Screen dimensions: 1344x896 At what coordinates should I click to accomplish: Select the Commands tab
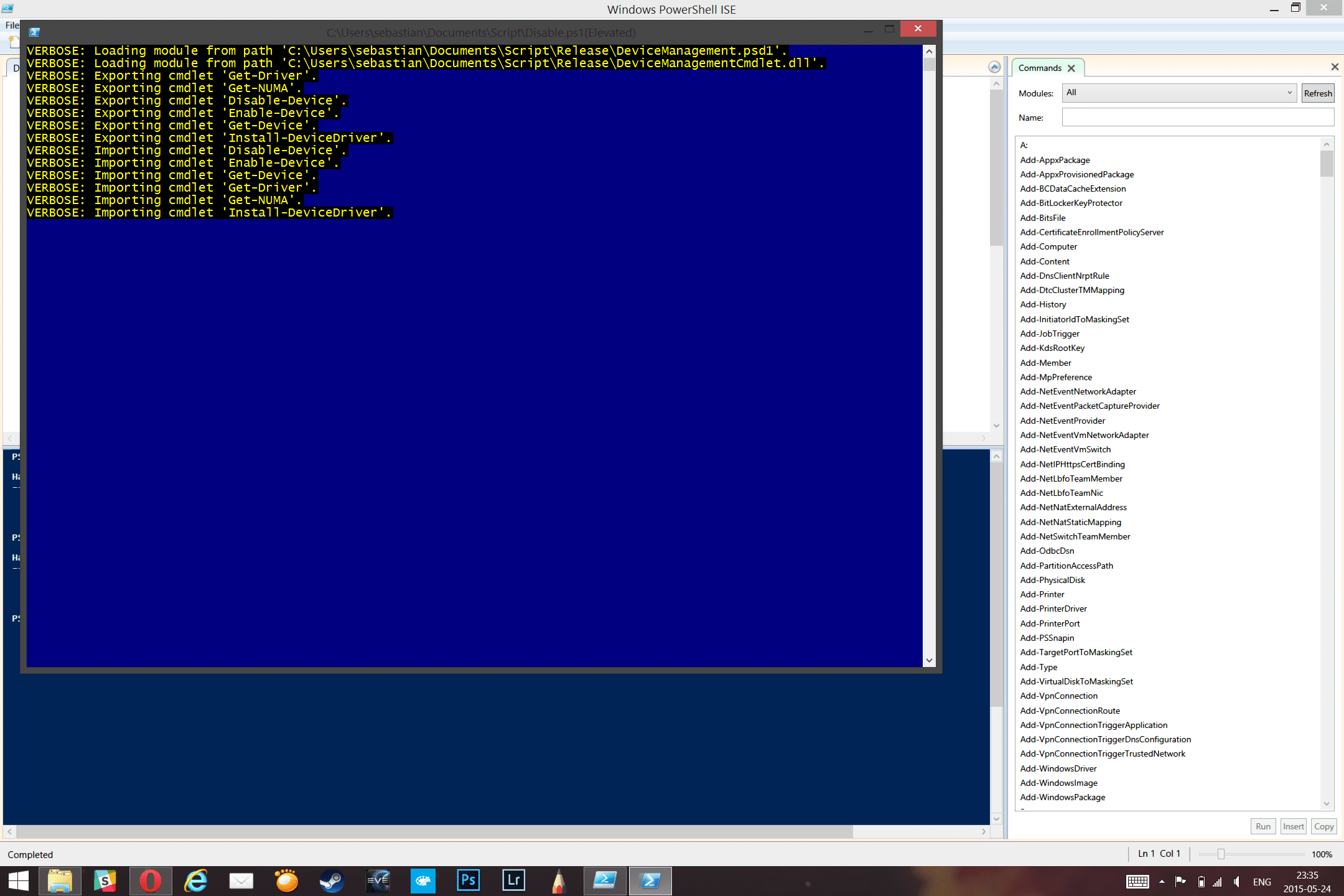click(1040, 68)
